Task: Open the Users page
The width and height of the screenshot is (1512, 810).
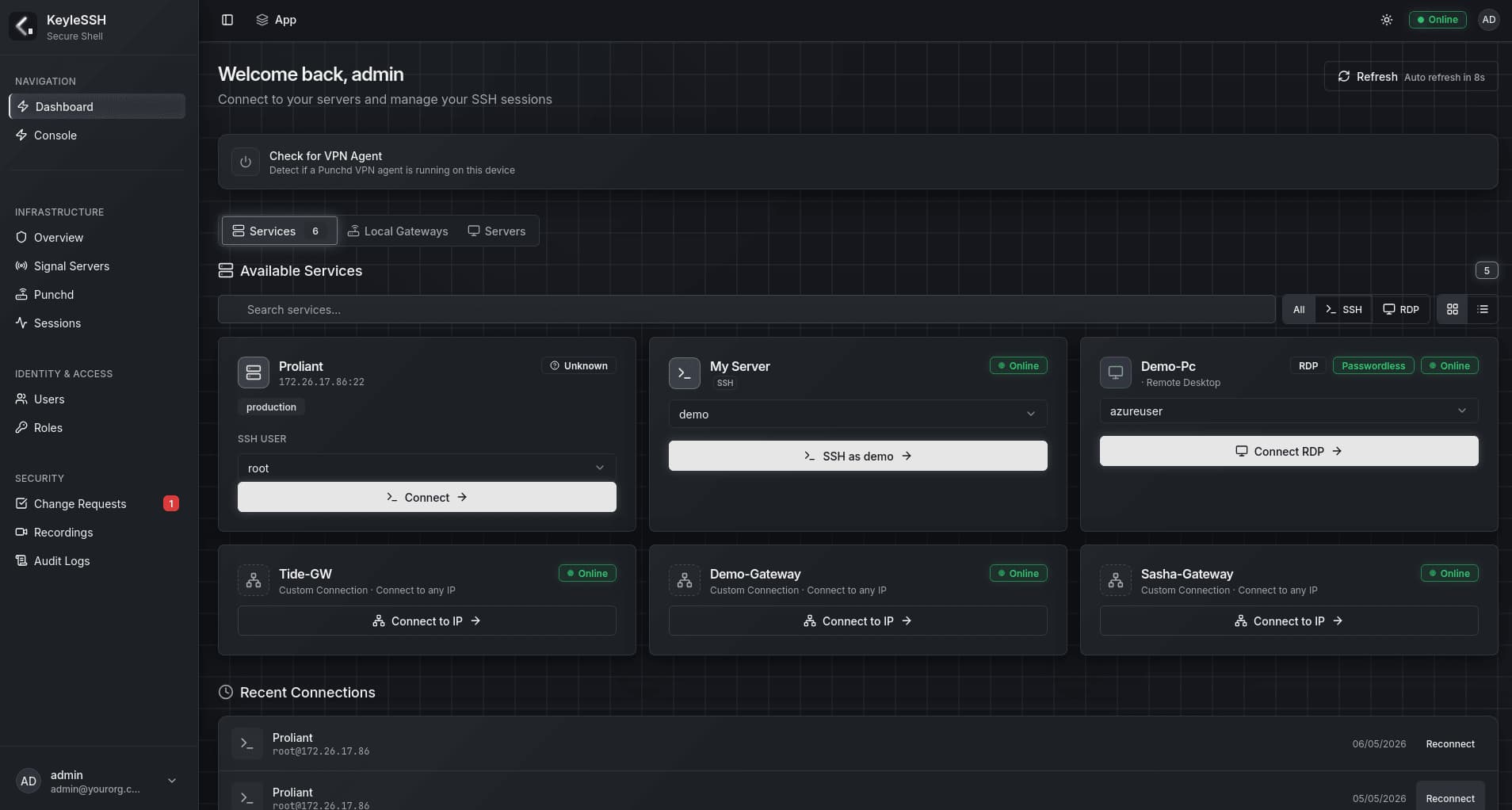Action: [97, 399]
